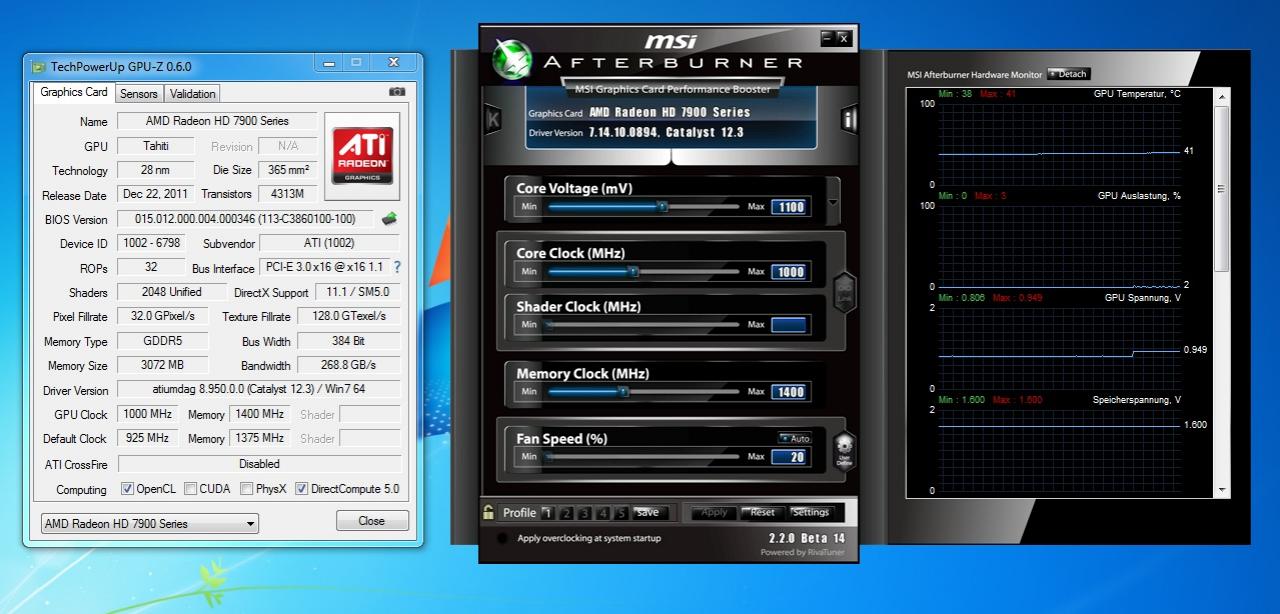Switch to the Sensors tab
Viewport: 1280px width, 614px height.
(138, 93)
